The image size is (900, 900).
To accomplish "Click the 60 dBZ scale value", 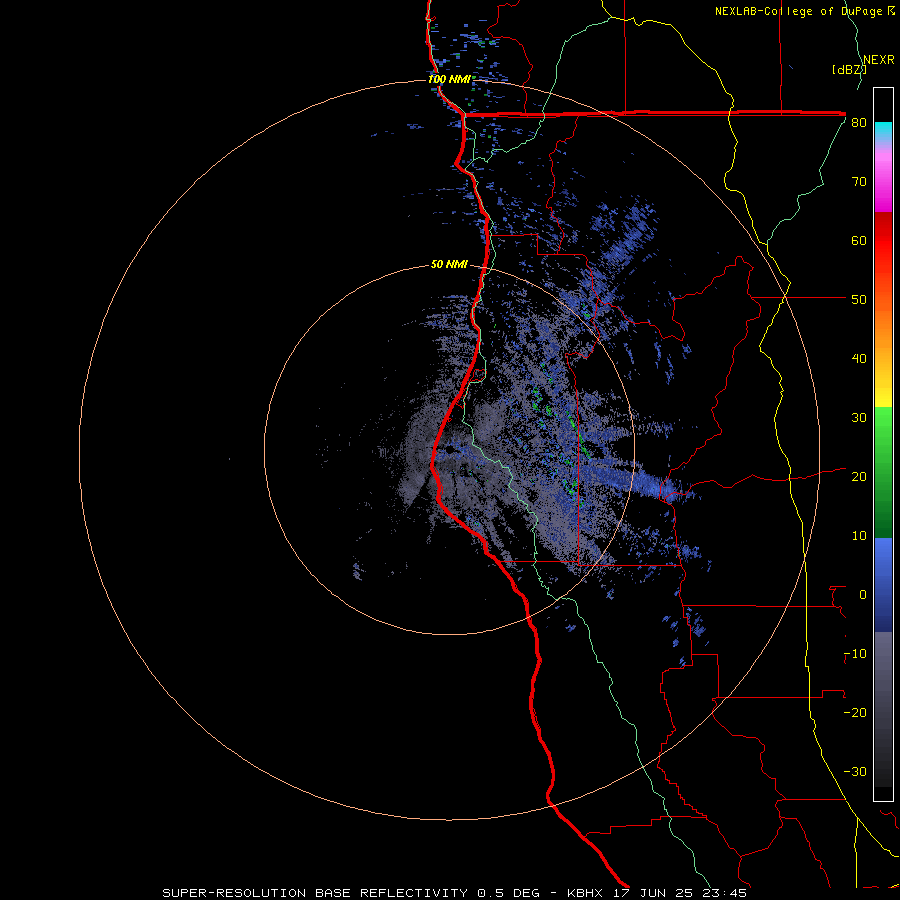I will 859,241.
